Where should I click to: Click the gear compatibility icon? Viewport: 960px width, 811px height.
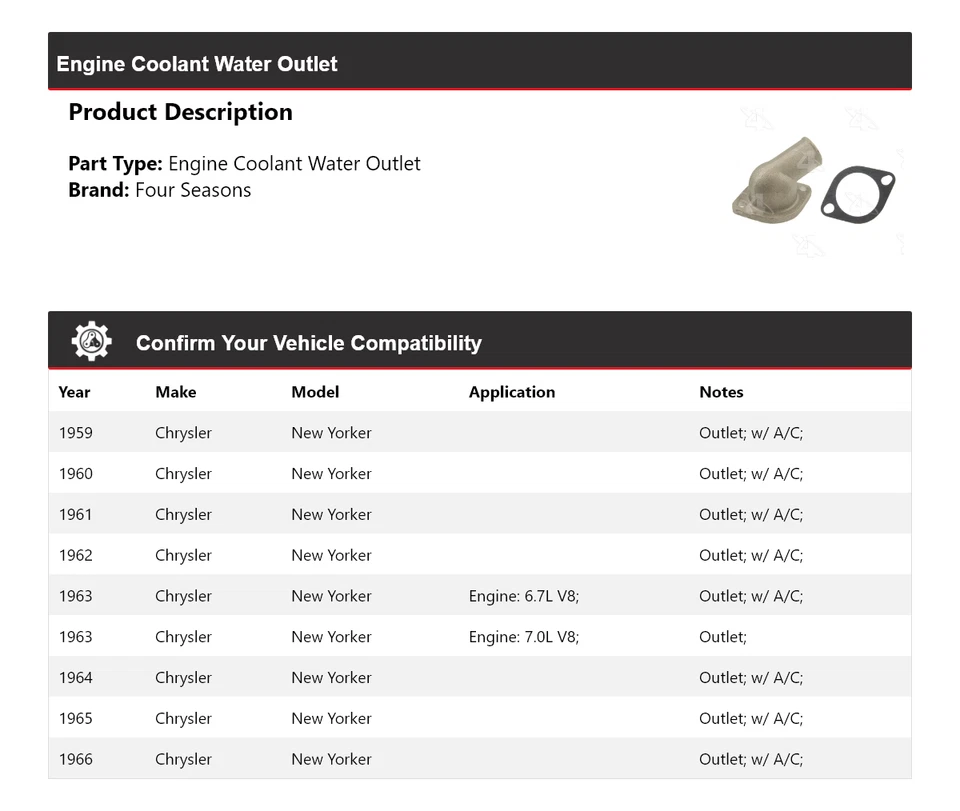click(x=91, y=340)
